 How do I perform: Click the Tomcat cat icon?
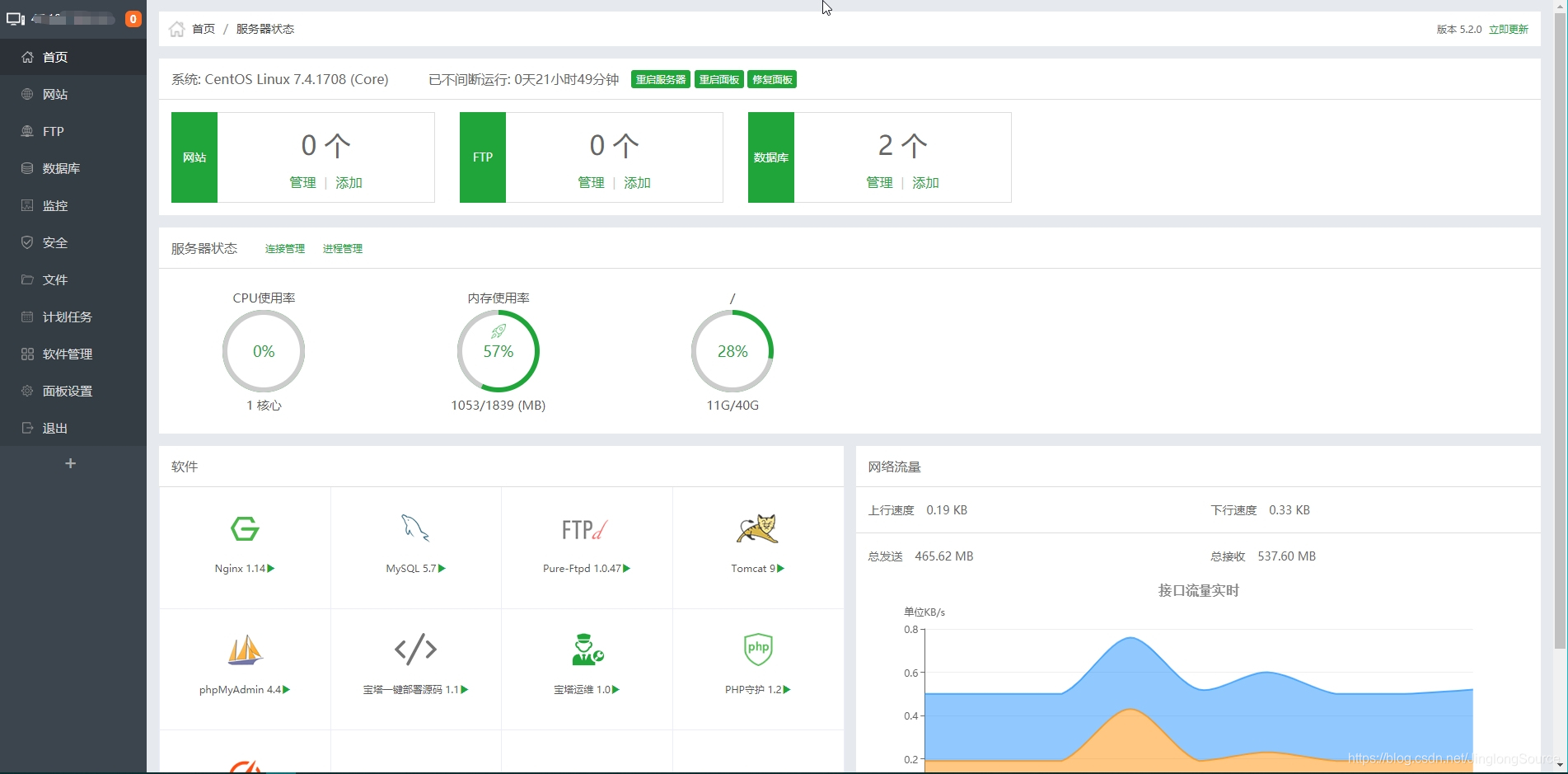(757, 528)
